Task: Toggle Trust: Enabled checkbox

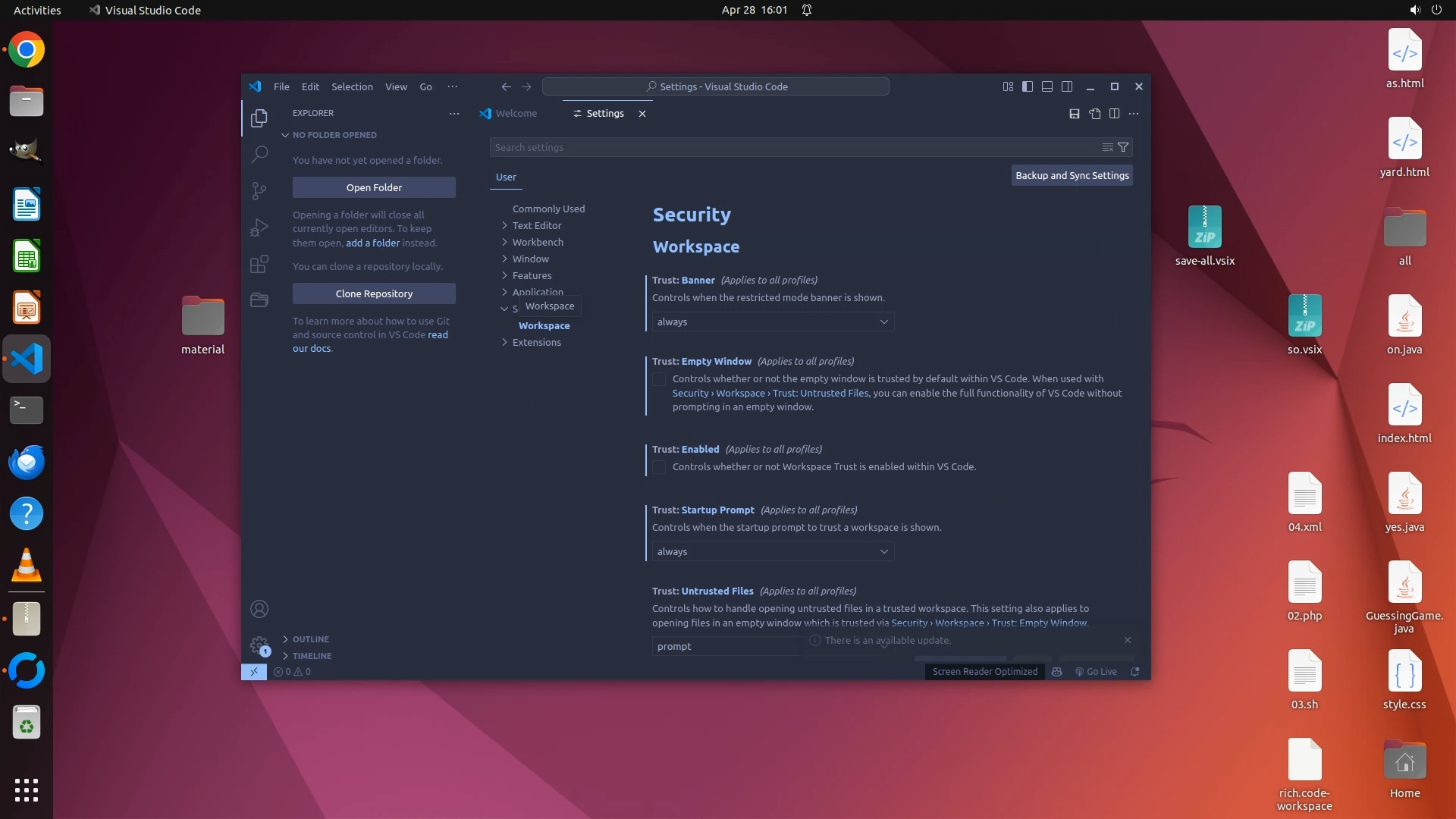Action: pos(659,467)
